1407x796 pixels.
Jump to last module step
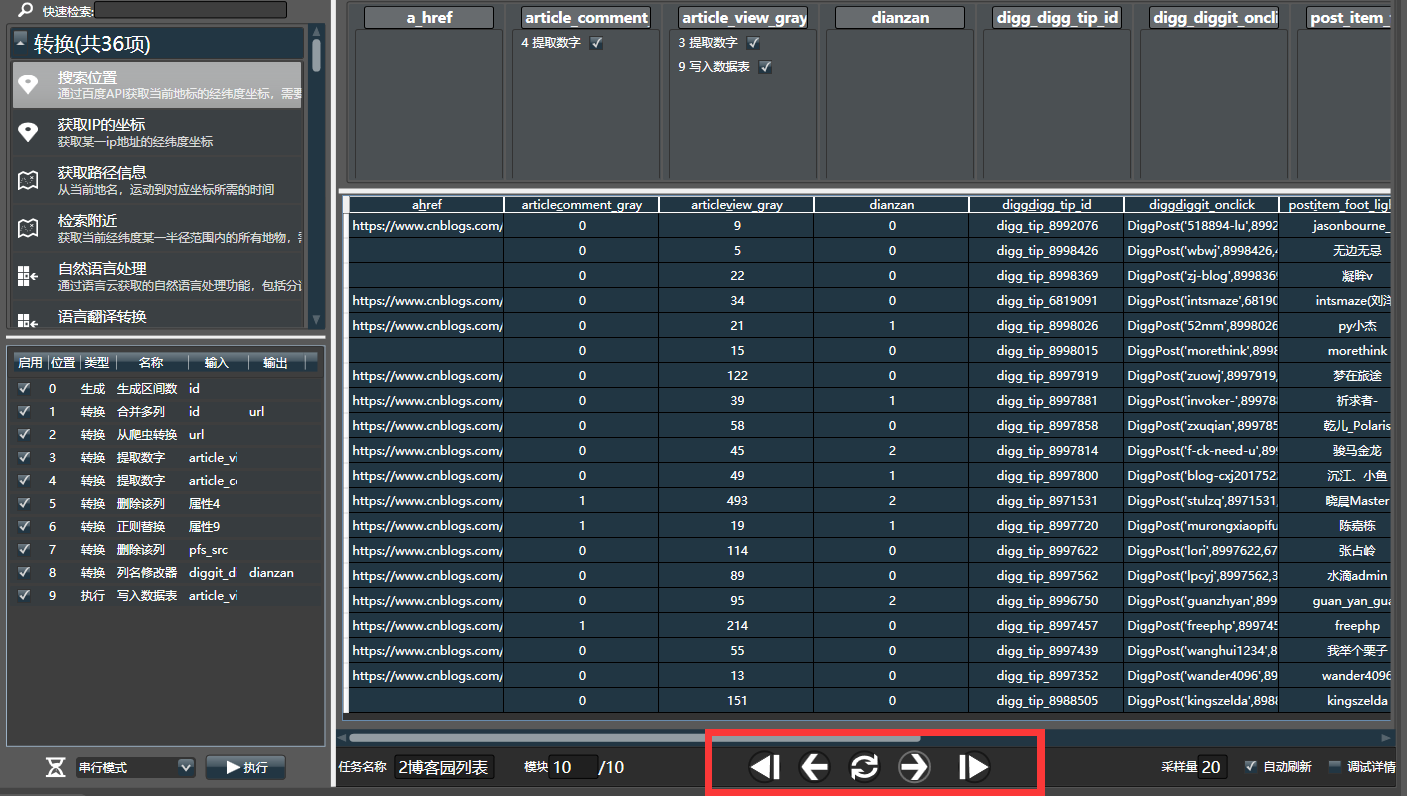pyautogui.click(x=973, y=767)
